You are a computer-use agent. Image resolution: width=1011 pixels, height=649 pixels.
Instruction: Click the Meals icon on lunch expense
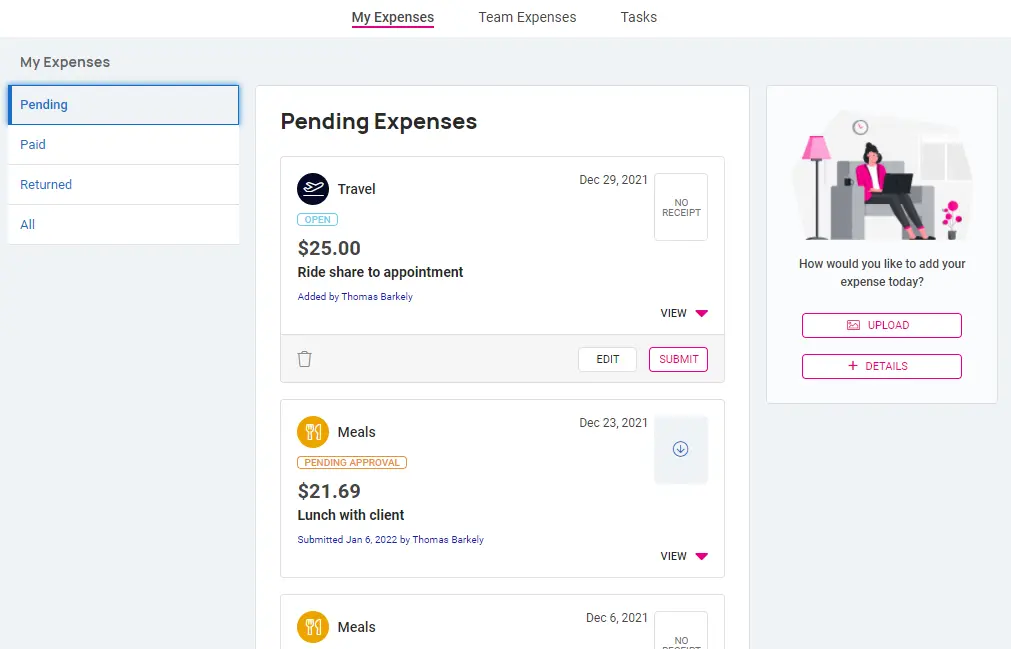click(313, 432)
